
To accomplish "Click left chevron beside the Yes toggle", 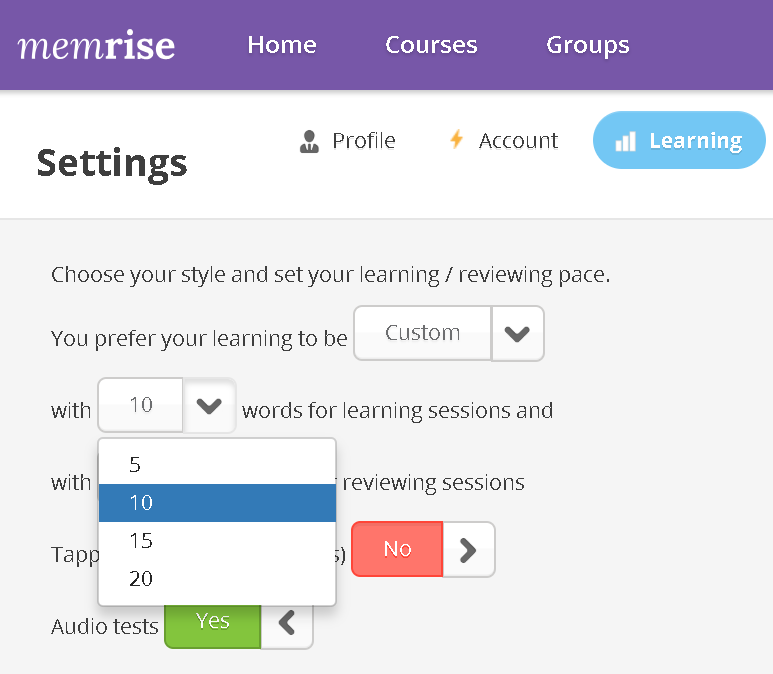I will 287,622.
